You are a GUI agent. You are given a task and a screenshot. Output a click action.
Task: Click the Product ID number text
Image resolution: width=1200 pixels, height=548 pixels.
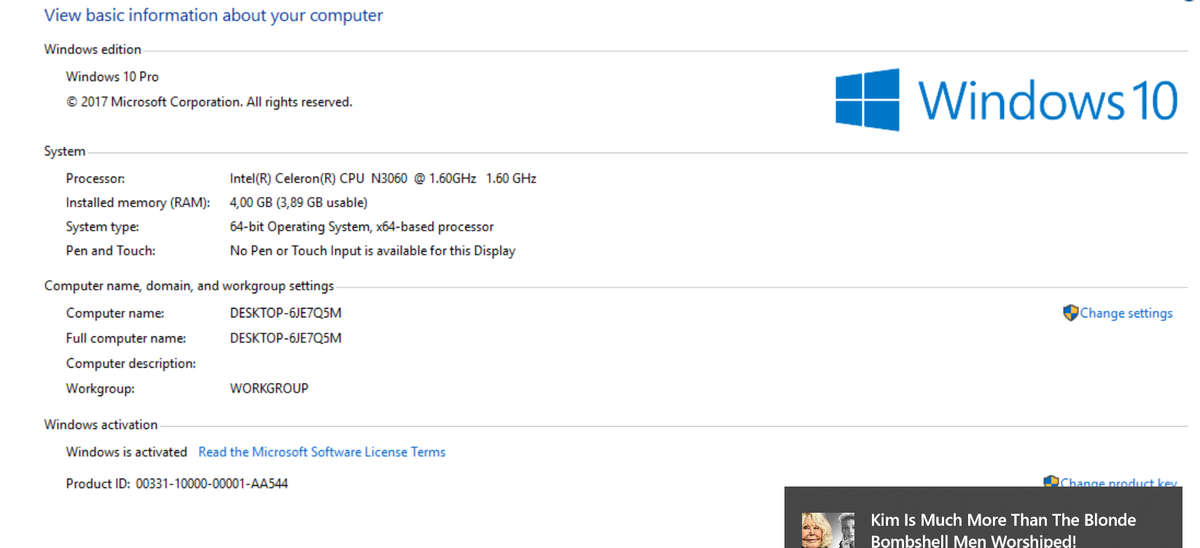pos(212,483)
